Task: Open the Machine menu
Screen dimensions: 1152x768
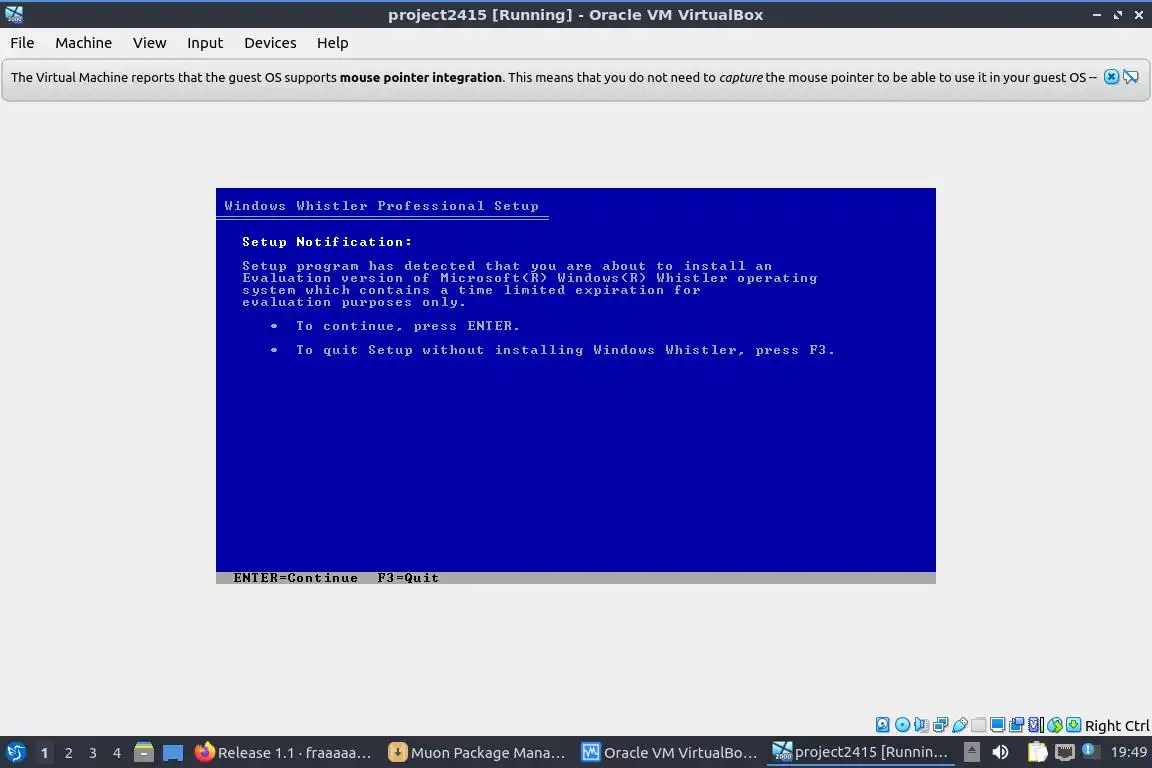Action: click(x=83, y=43)
